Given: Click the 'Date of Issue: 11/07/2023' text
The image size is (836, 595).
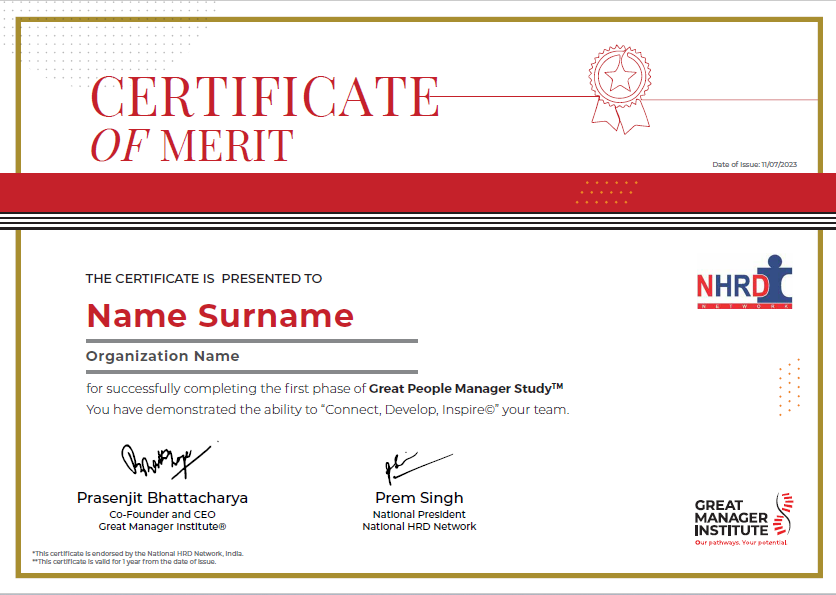Looking at the screenshot, I should [x=754, y=165].
